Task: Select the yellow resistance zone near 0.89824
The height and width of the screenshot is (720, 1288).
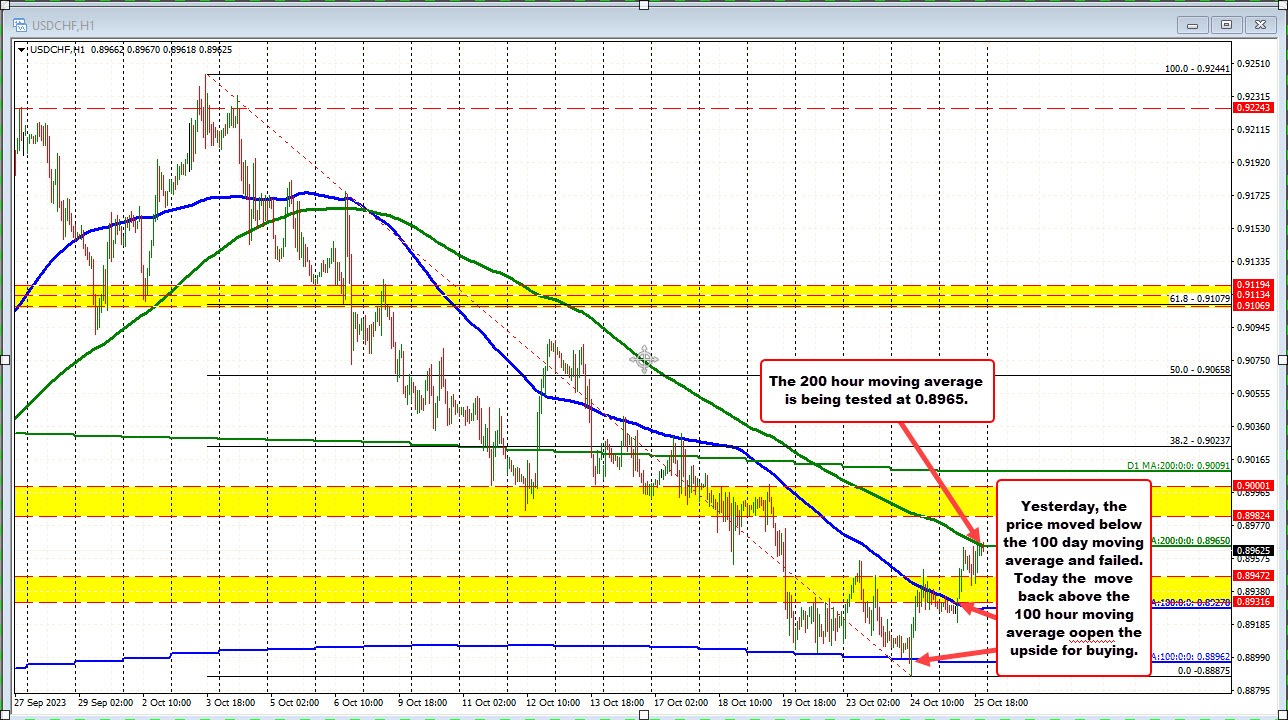Action: pos(500,500)
